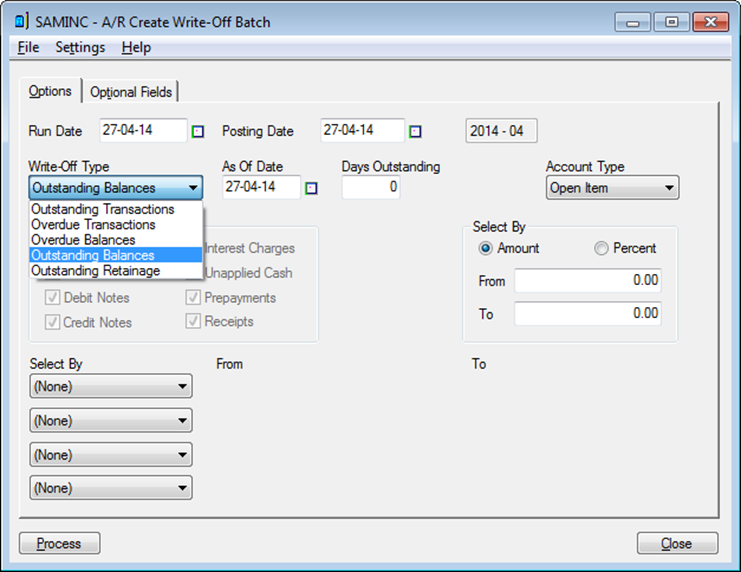This screenshot has width=741, height=572.
Task: Choose Outstanding Retainage from the list
Action: 116,270
